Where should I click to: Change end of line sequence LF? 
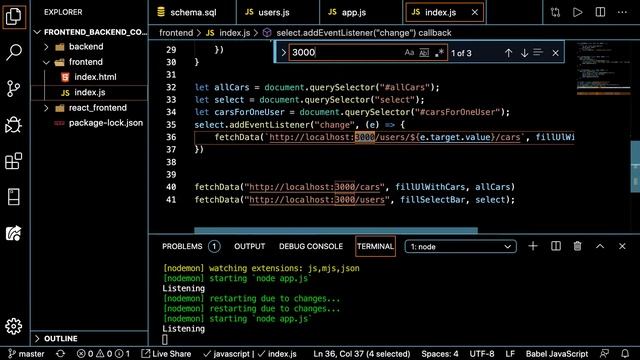coord(510,354)
